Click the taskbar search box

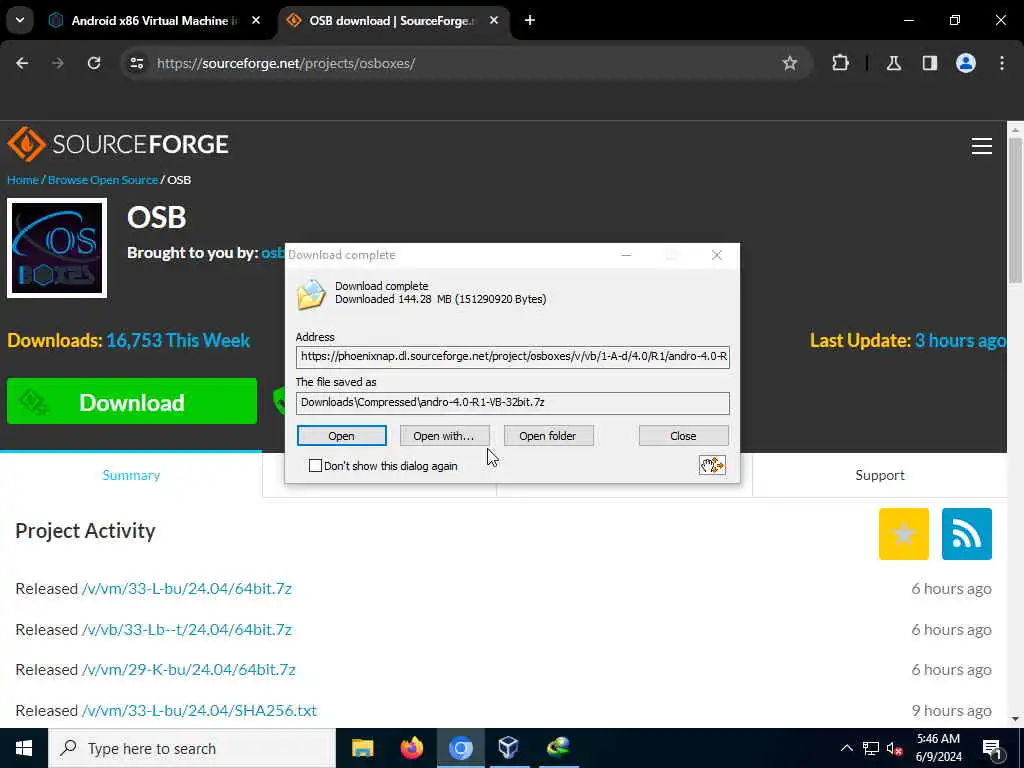click(192, 748)
